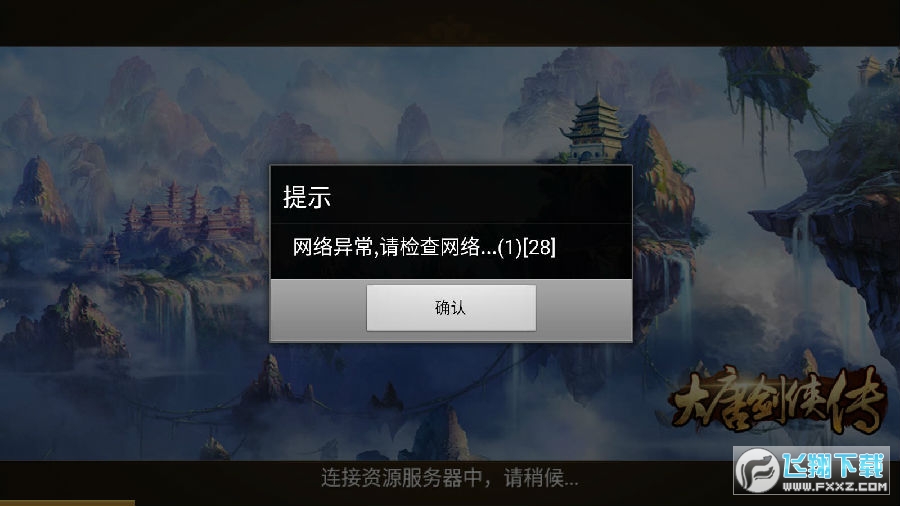Click the golden loading progress bar
Viewport: 900px width, 506px height.
tap(67, 503)
